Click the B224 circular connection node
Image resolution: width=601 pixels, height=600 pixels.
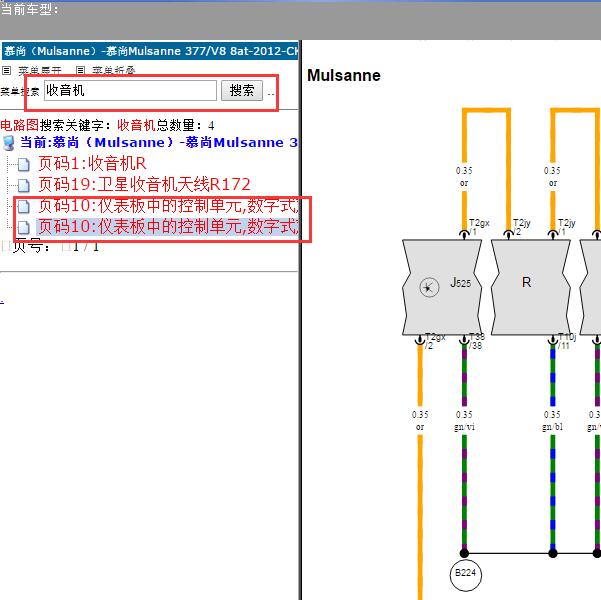click(465, 574)
